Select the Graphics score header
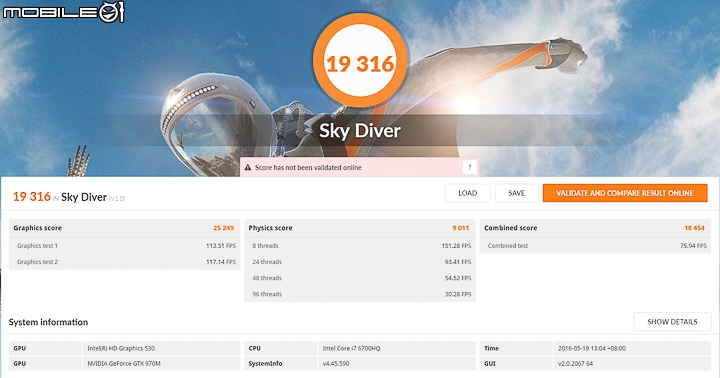The image size is (720, 378). [x=124, y=228]
